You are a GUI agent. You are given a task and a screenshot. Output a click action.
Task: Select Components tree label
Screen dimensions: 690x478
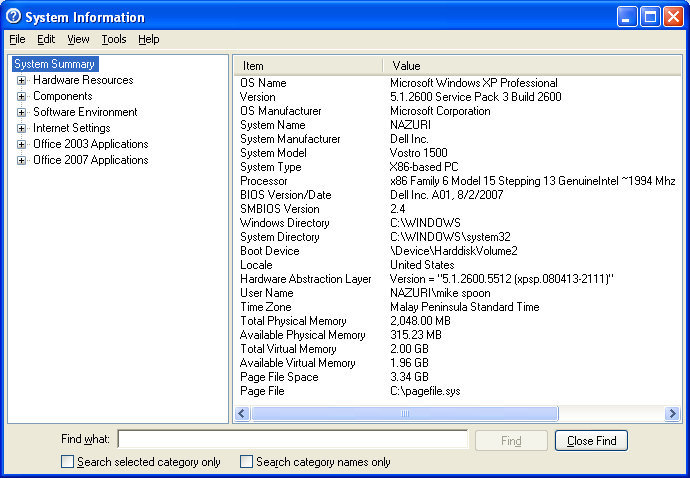63,96
